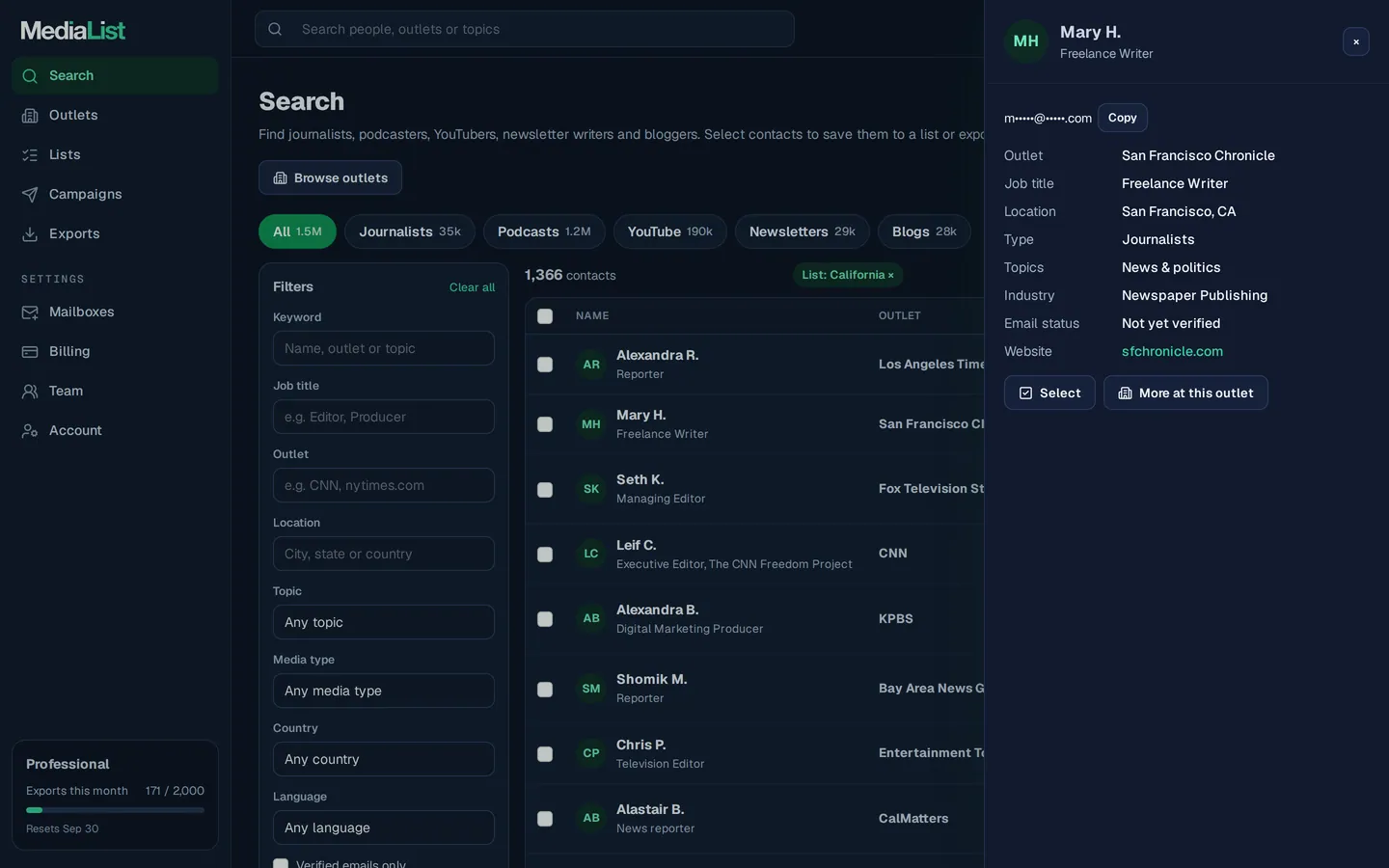The height and width of the screenshot is (868, 1389).
Task: Open the Country dropdown
Action: tap(384, 759)
